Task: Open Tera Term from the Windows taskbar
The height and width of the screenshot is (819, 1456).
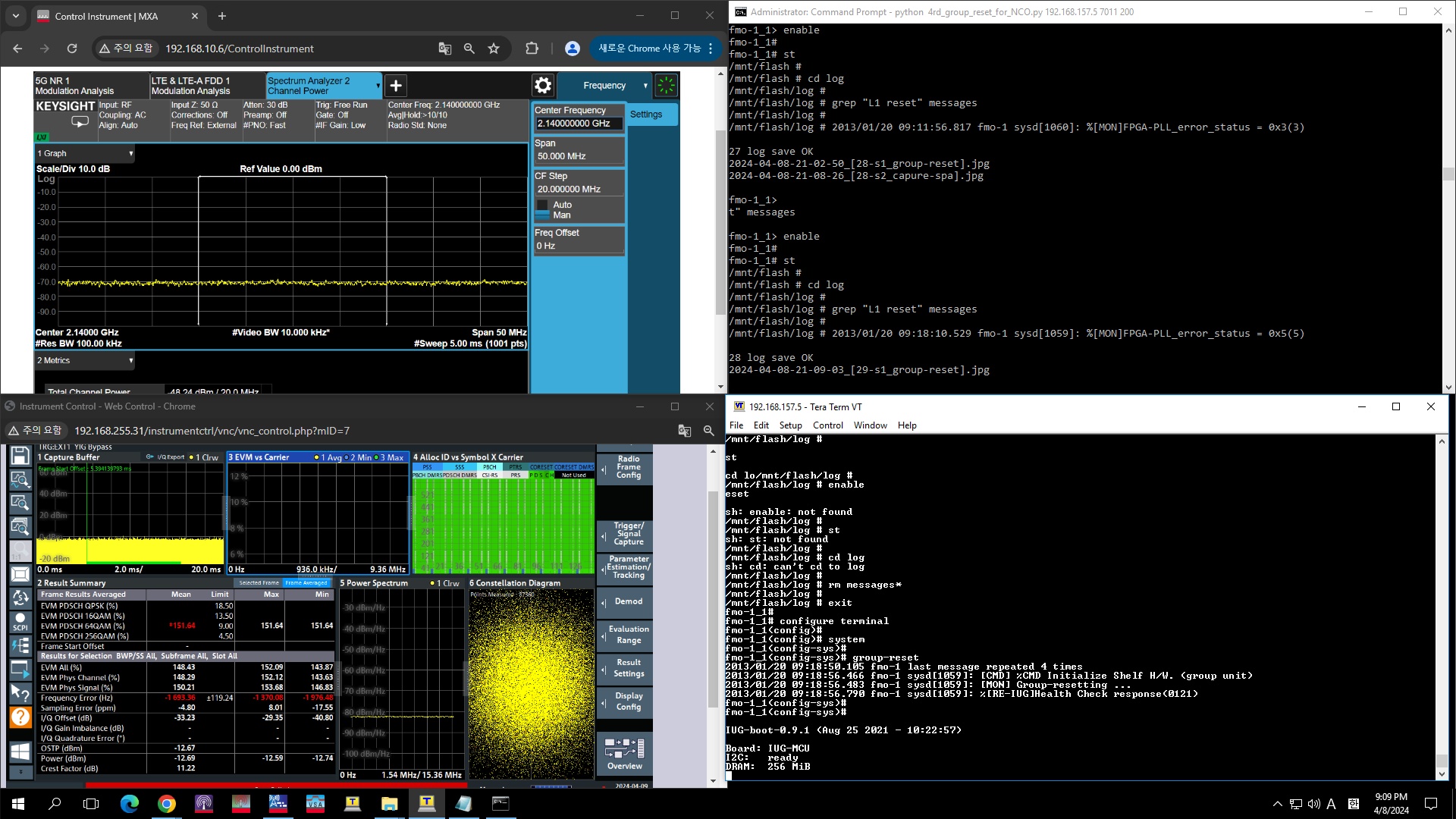Action: click(x=427, y=803)
